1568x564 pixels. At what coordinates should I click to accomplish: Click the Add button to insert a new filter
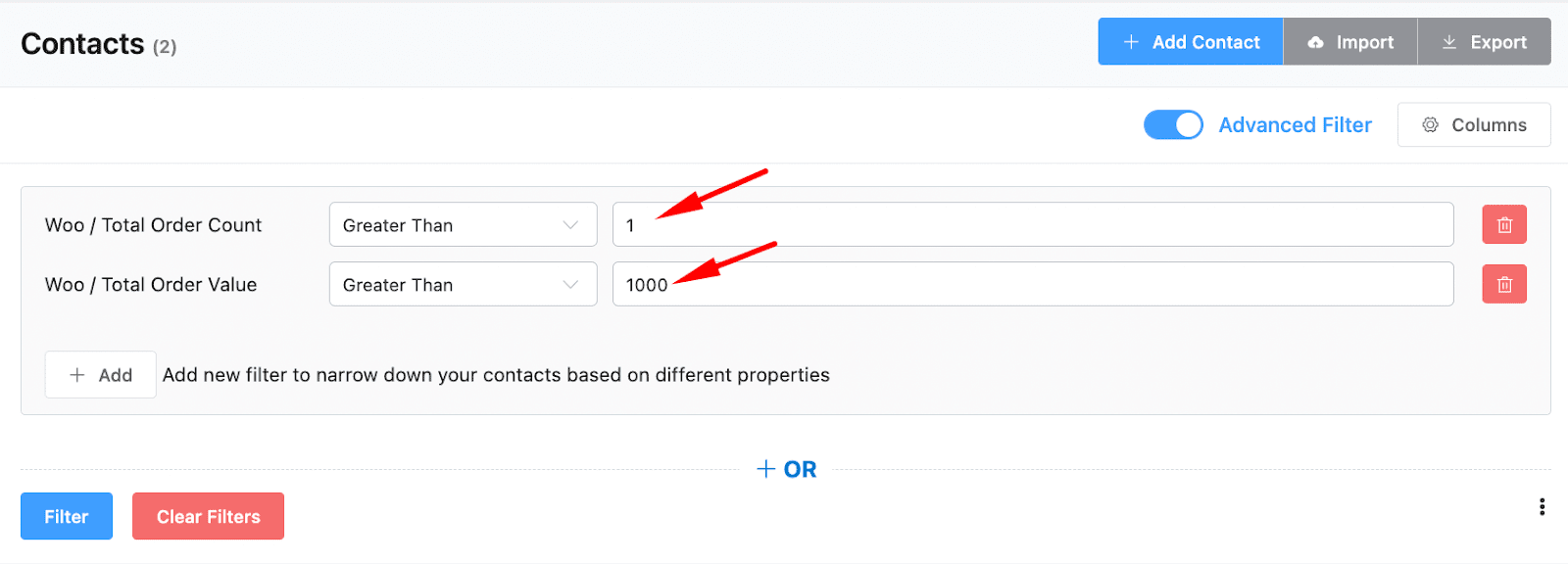[x=100, y=374]
